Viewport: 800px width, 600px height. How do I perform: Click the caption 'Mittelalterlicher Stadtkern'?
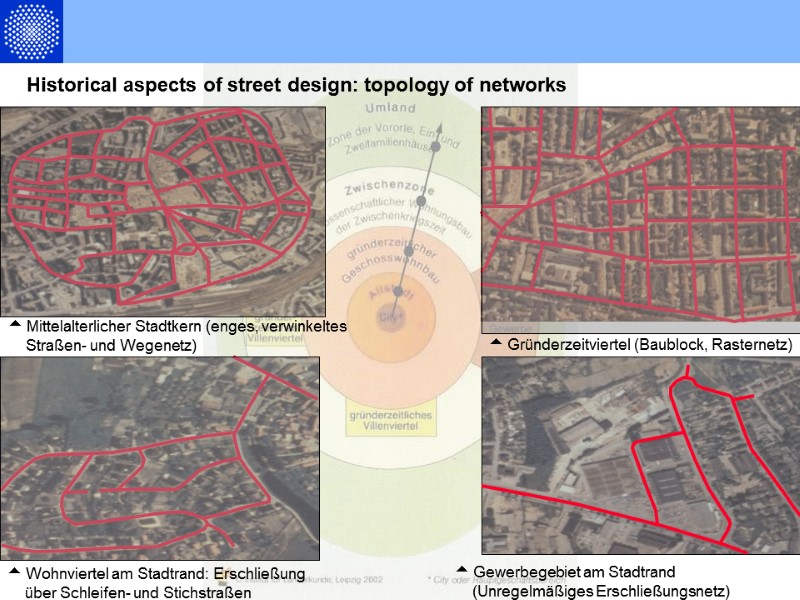click(114, 326)
